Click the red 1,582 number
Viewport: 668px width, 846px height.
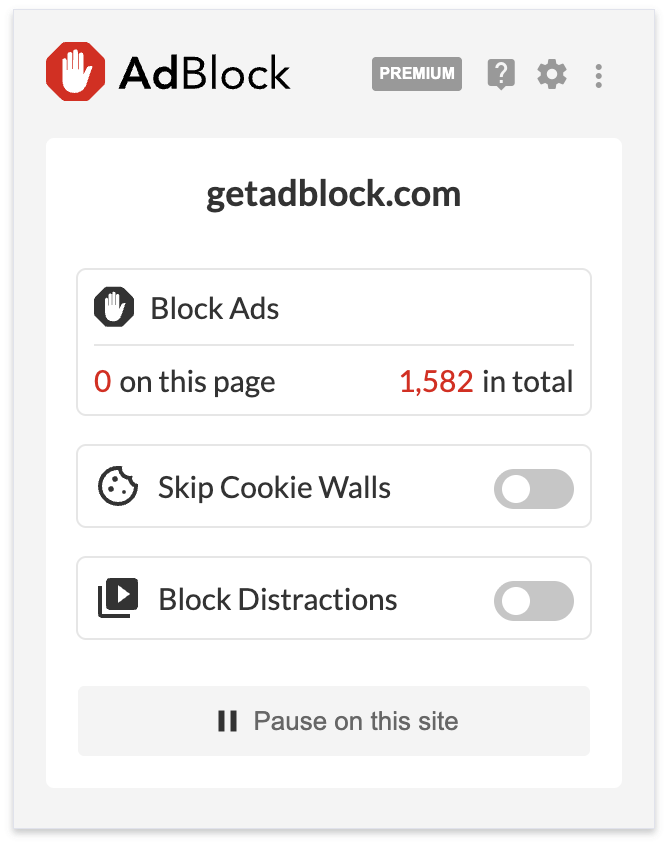[x=436, y=381]
